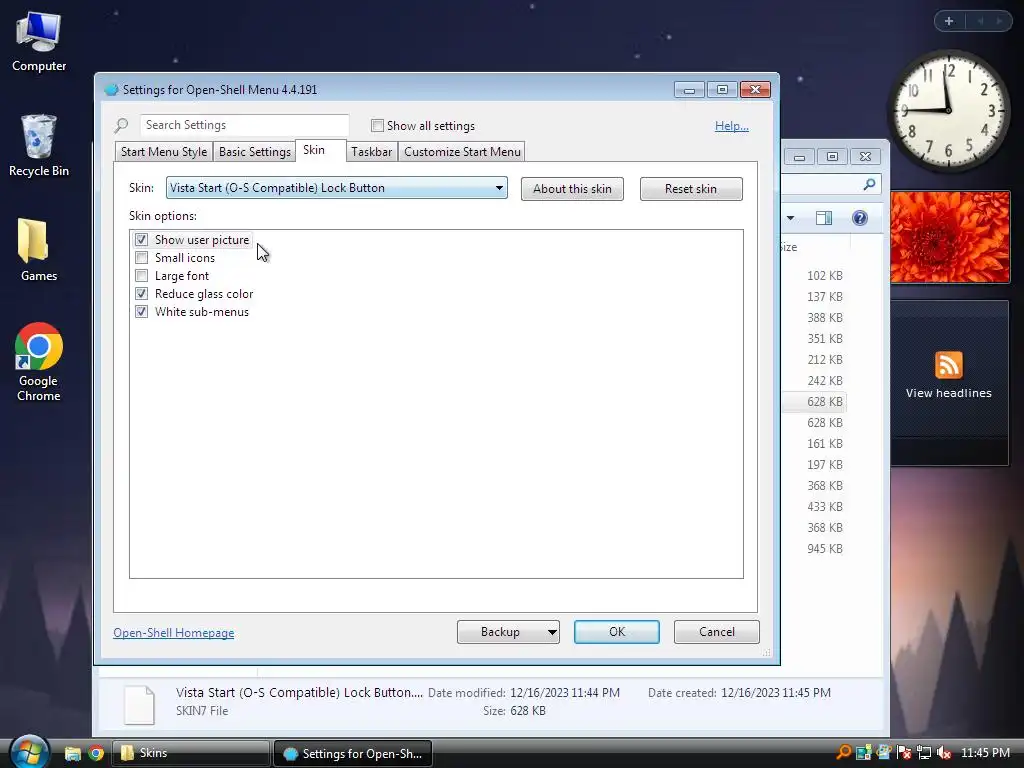1024x768 pixels.
Task: Click the Skins window search magnifier icon
Action: (x=869, y=185)
